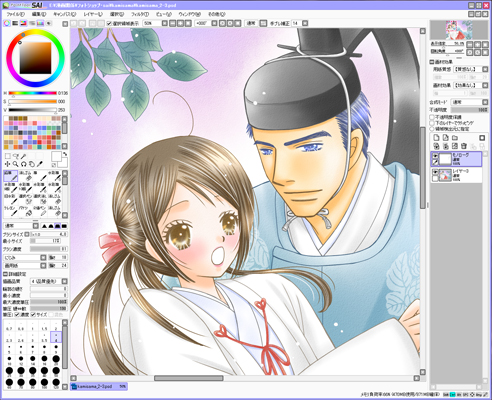Screen dimensions: 492x400
Task: Click the redo arrow in the toolbar
Action: click(x=82, y=23)
